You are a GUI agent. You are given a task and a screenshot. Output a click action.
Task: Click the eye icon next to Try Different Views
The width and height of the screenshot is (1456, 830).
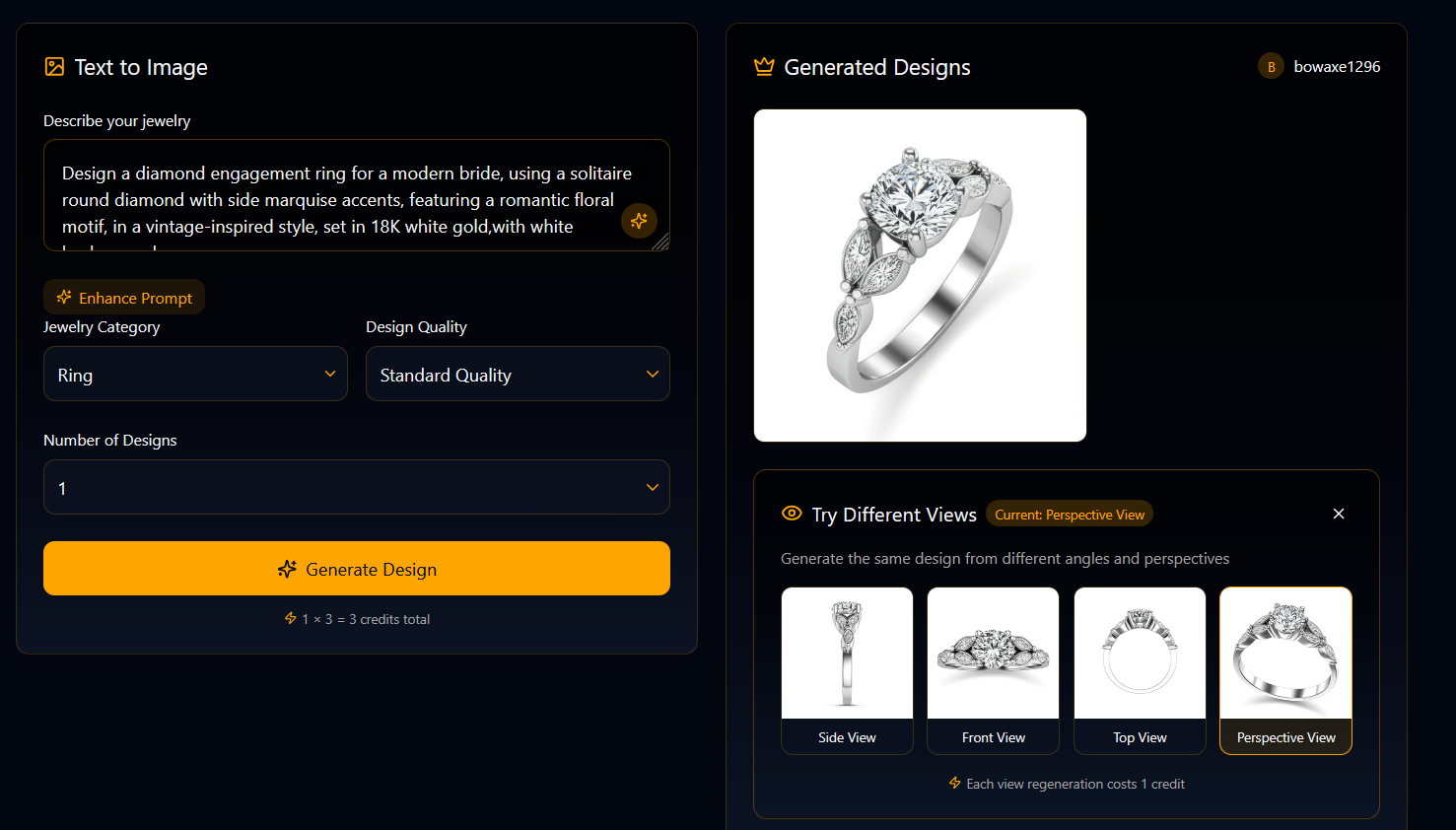[x=792, y=514]
